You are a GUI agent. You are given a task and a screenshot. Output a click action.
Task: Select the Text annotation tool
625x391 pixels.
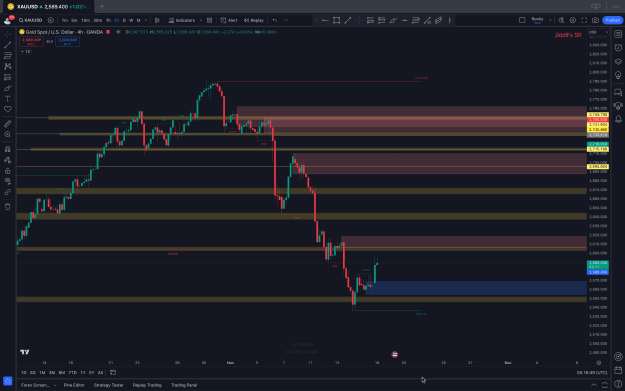coord(8,98)
